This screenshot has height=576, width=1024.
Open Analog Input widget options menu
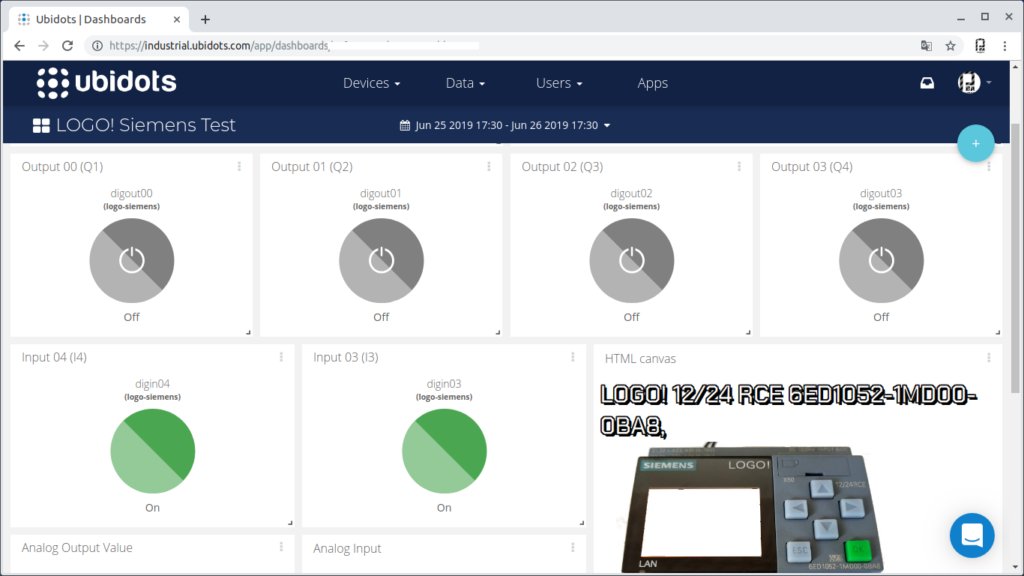click(x=573, y=548)
